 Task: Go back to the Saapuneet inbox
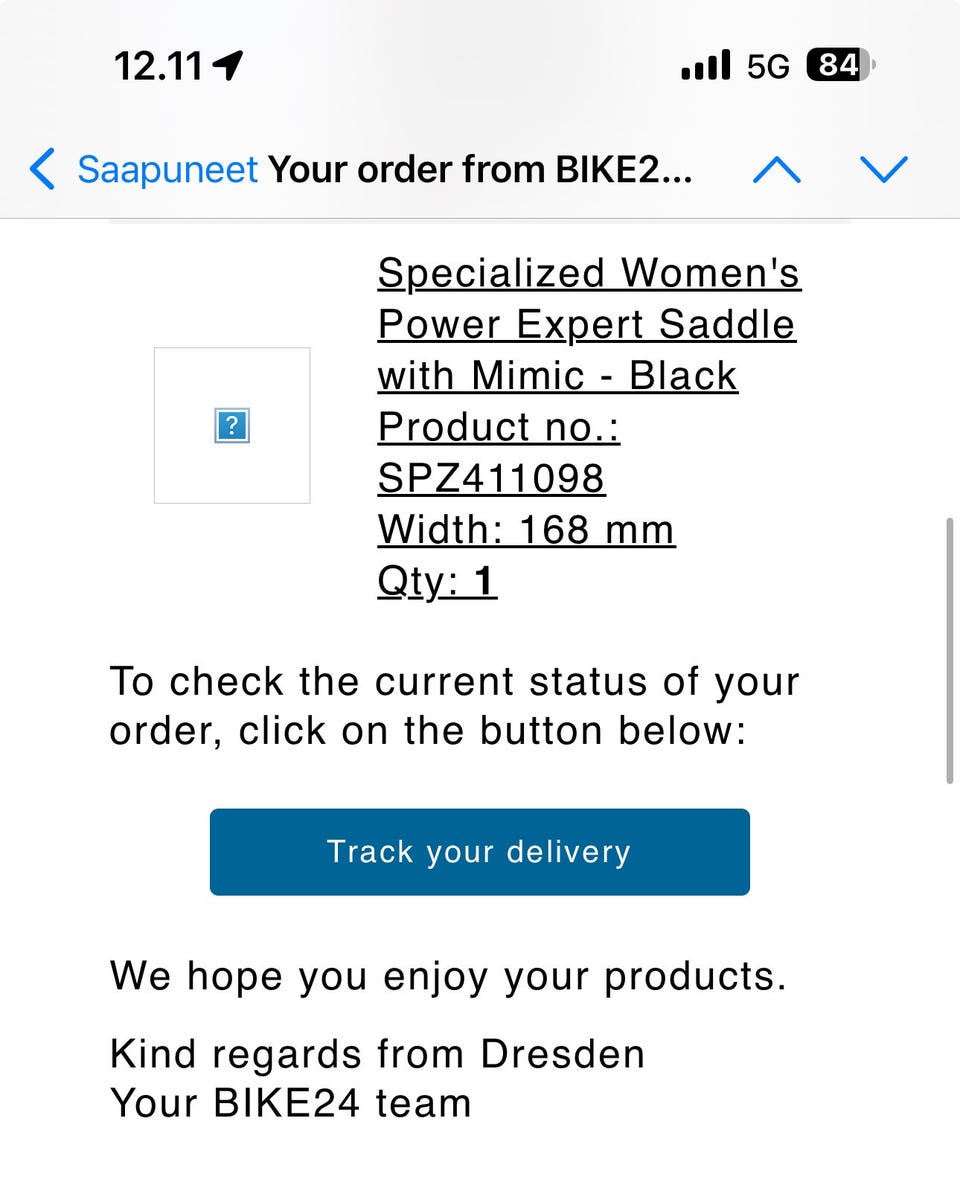click(167, 170)
